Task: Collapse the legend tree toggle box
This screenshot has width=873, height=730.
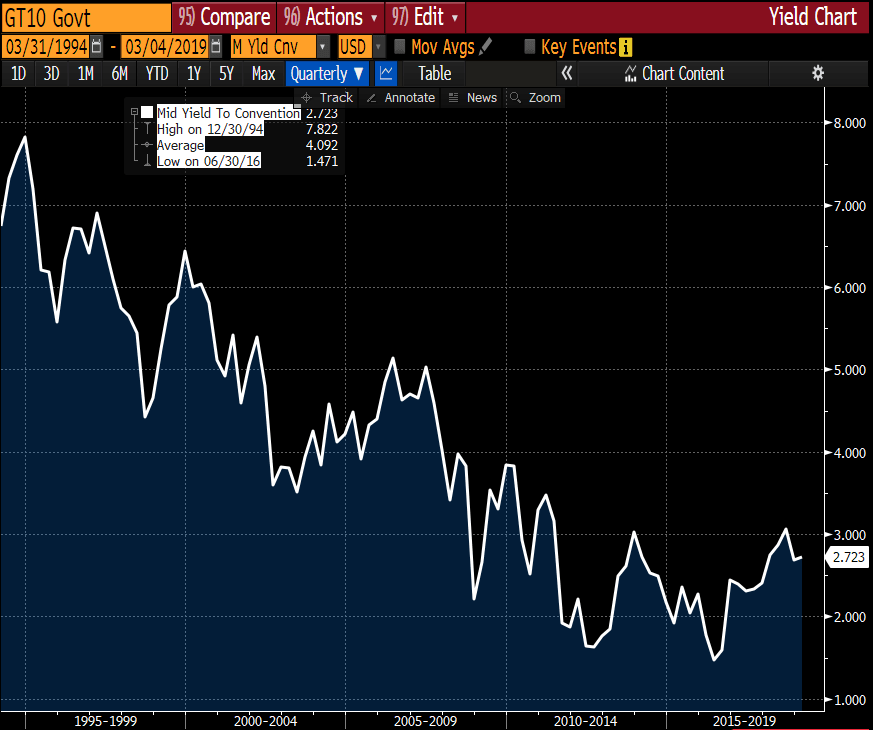Action: click(134, 113)
